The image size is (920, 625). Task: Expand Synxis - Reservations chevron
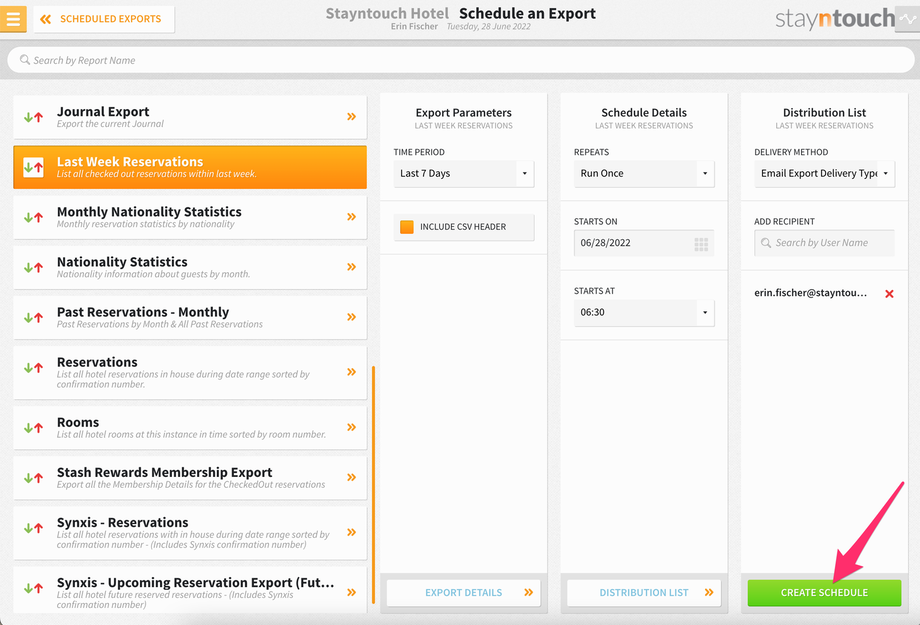pyautogui.click(x=351, y=532)
